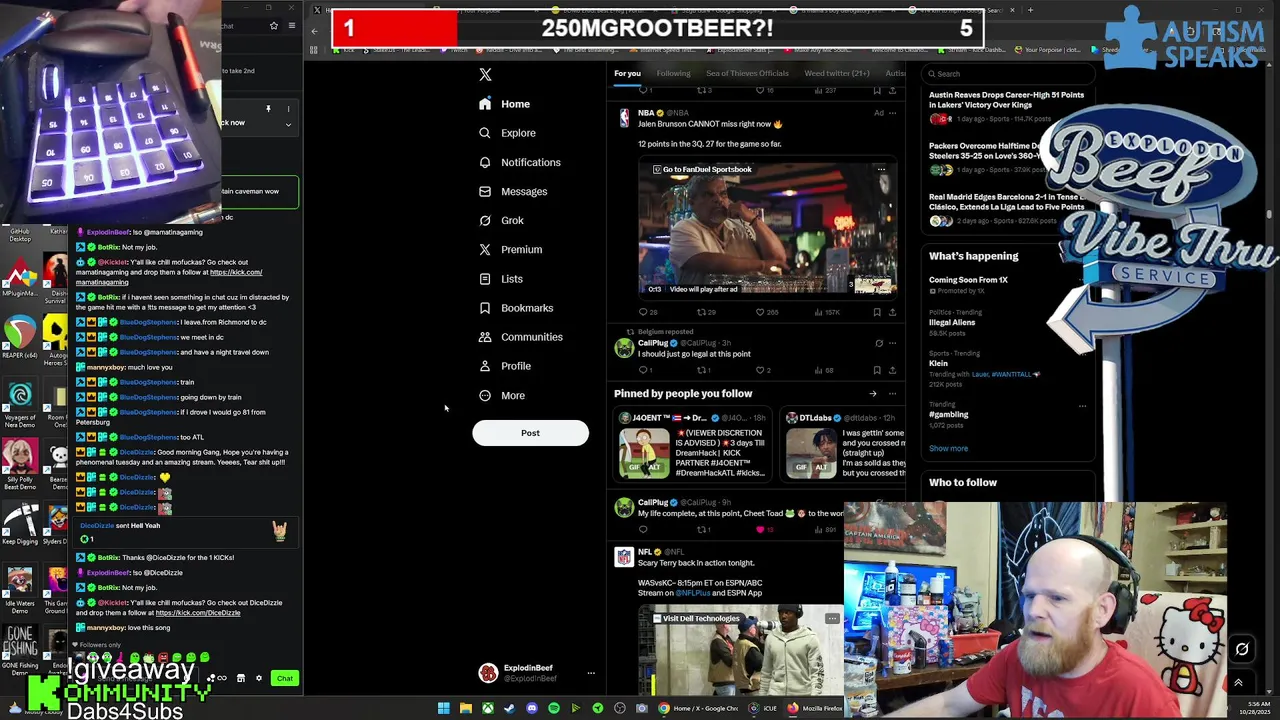1280x720 pixels.
Task: Click the X Search input field
Action: (1008, 73)
